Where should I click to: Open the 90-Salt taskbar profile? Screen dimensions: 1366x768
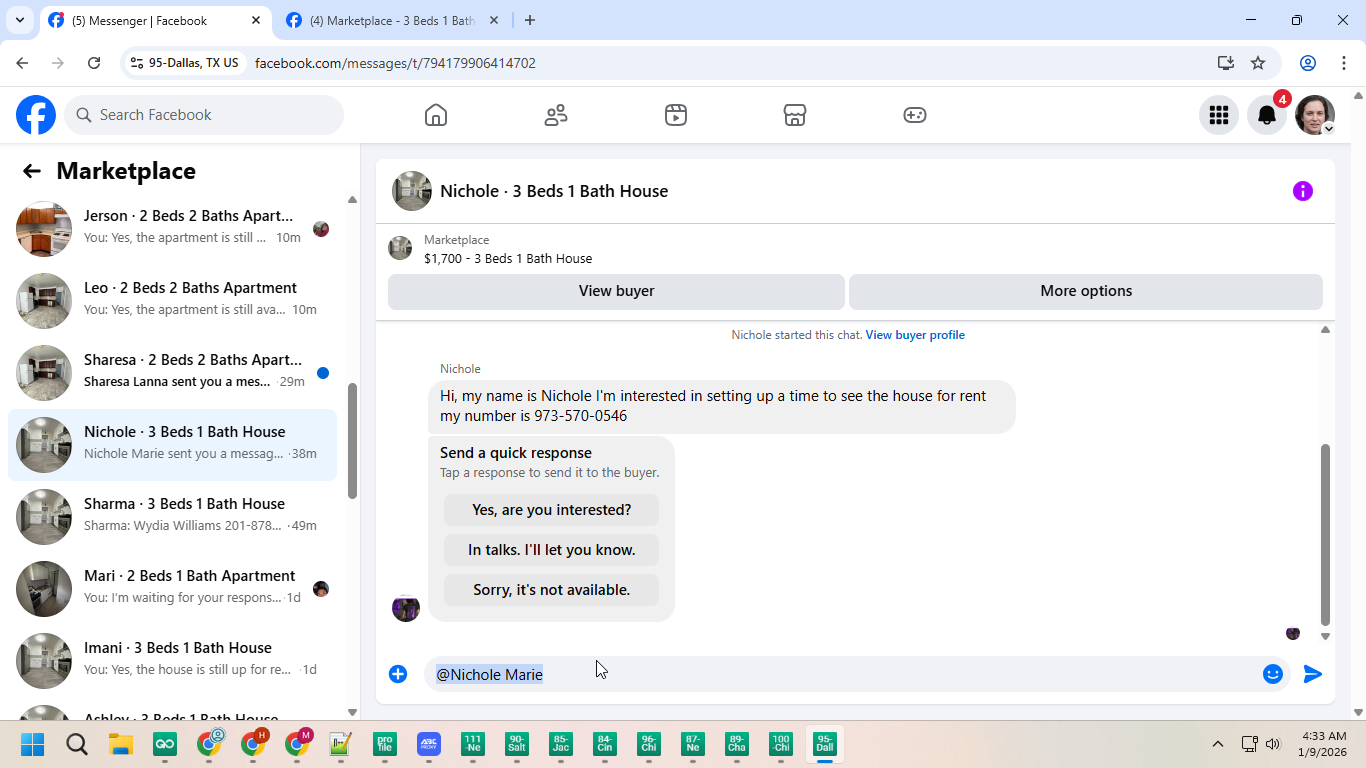[517, 744]
